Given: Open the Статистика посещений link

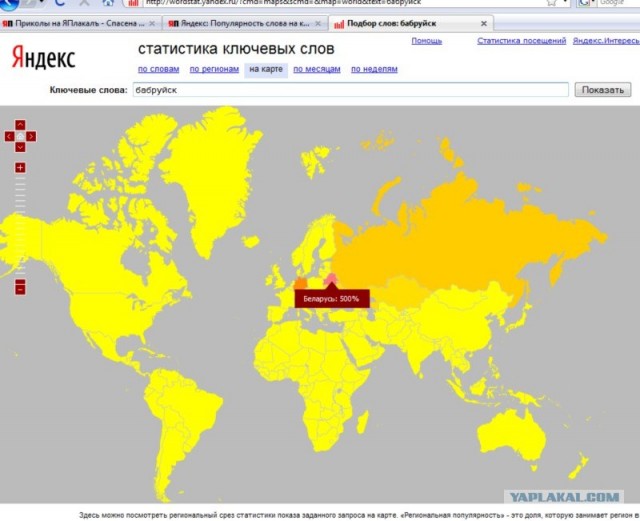Looking at the screenshot, I should click(522, 41).
